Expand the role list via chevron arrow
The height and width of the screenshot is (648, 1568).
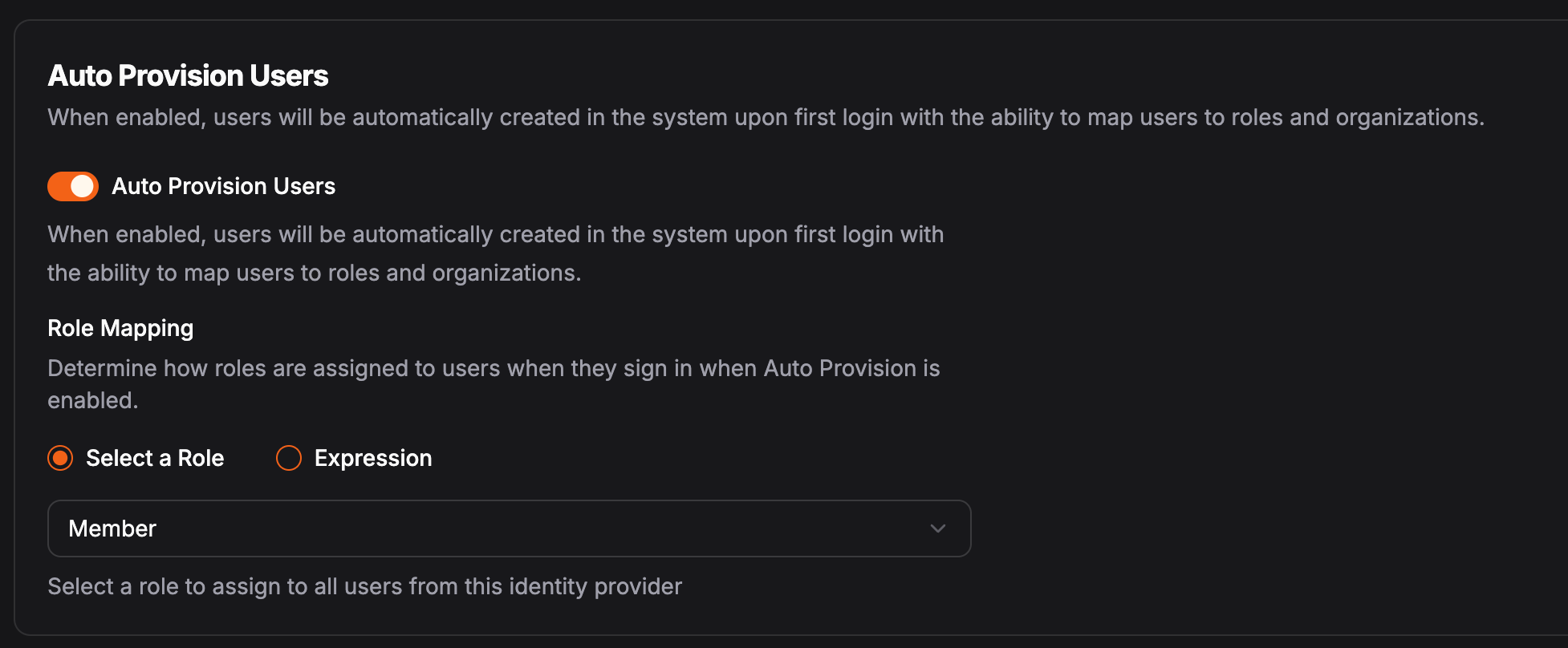click(x=937, y=529)
